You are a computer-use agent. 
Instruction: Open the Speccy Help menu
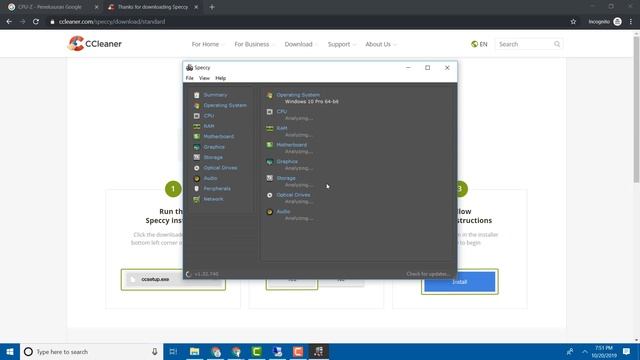[220, 78]
